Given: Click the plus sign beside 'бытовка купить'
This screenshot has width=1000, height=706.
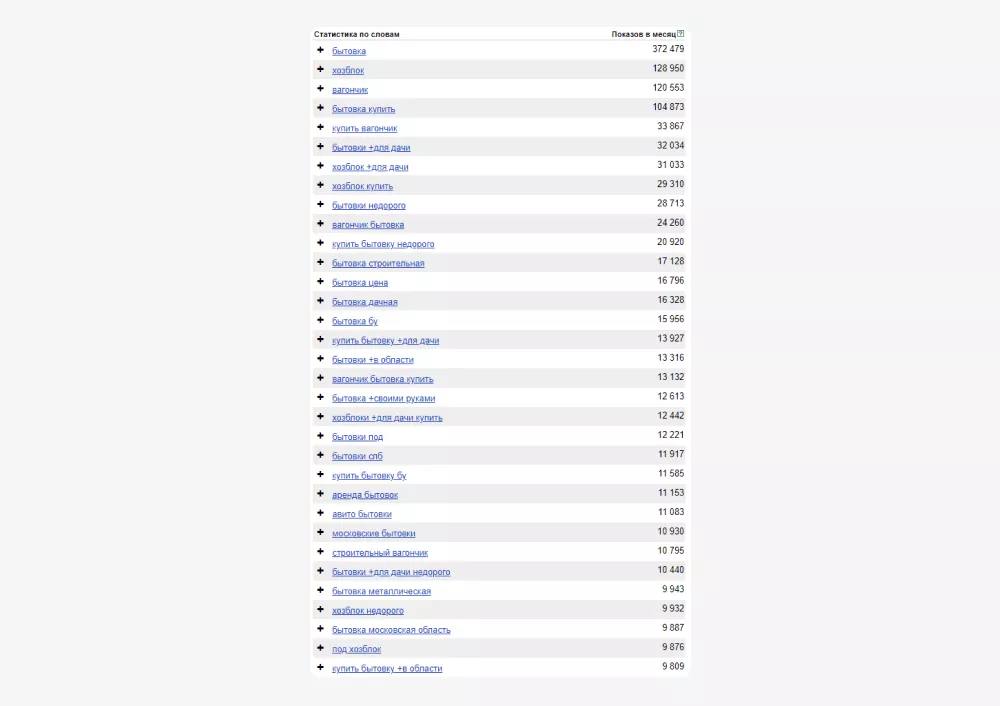Looking at the screenshot, I should [x=321, y=108].
